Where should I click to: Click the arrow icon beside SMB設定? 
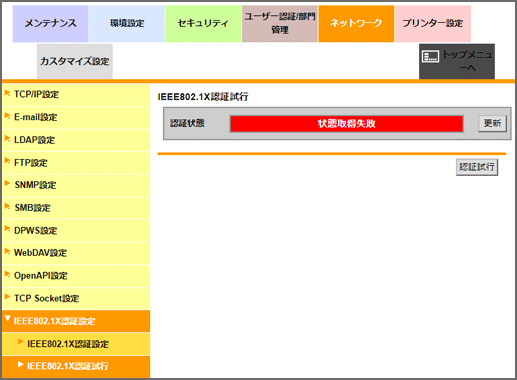(7, 206)
